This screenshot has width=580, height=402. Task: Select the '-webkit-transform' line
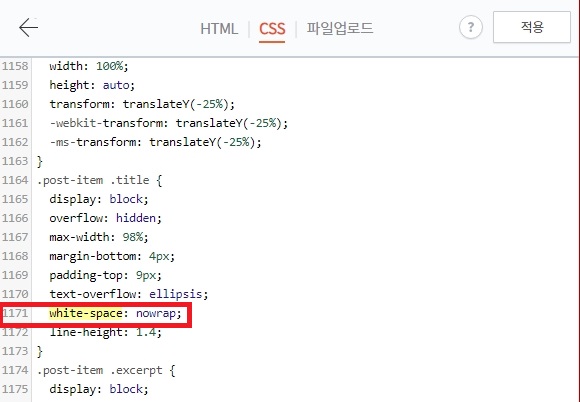[x=168, y=123]
